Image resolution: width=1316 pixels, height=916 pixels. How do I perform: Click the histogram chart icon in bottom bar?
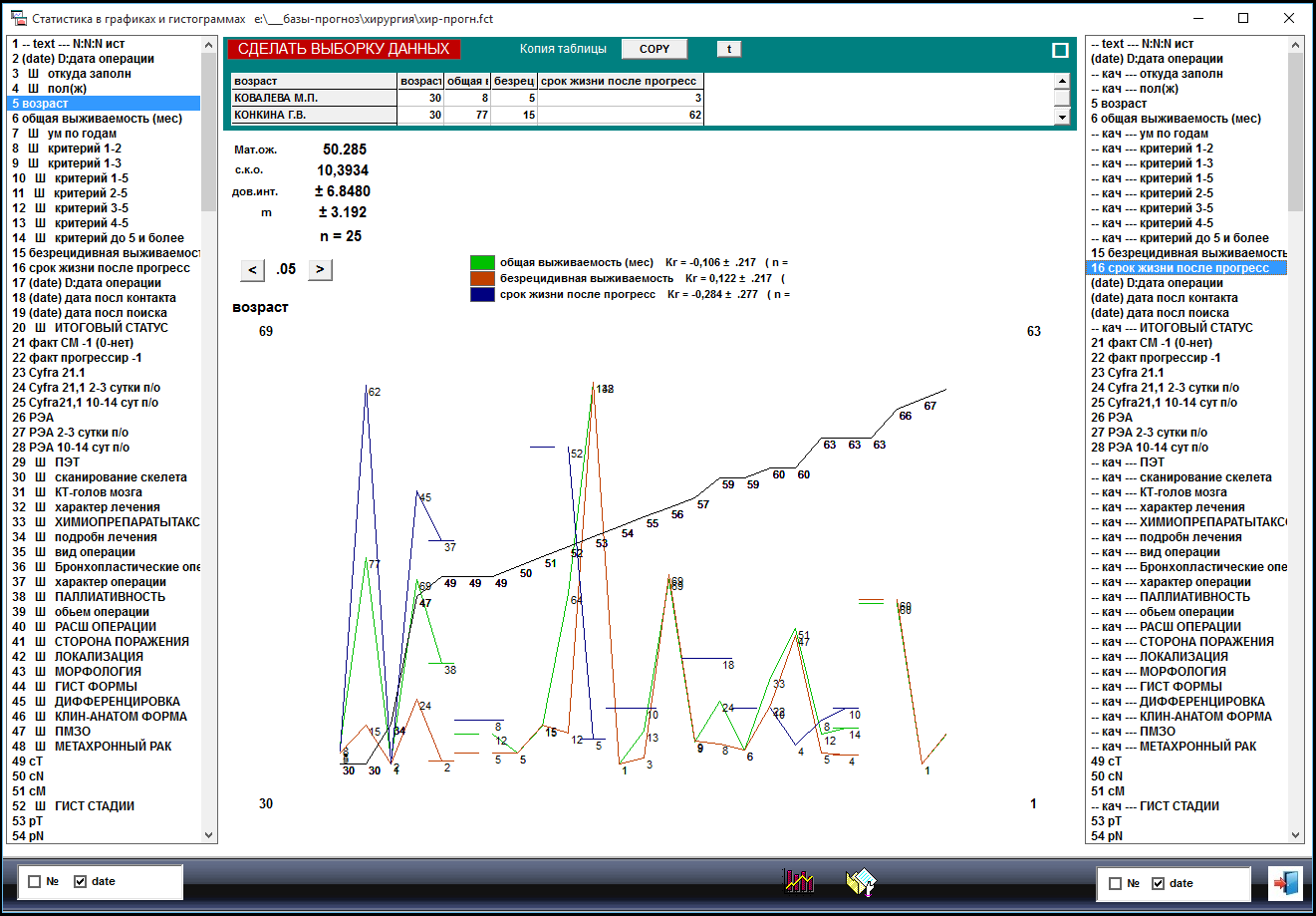click(799, 881)
